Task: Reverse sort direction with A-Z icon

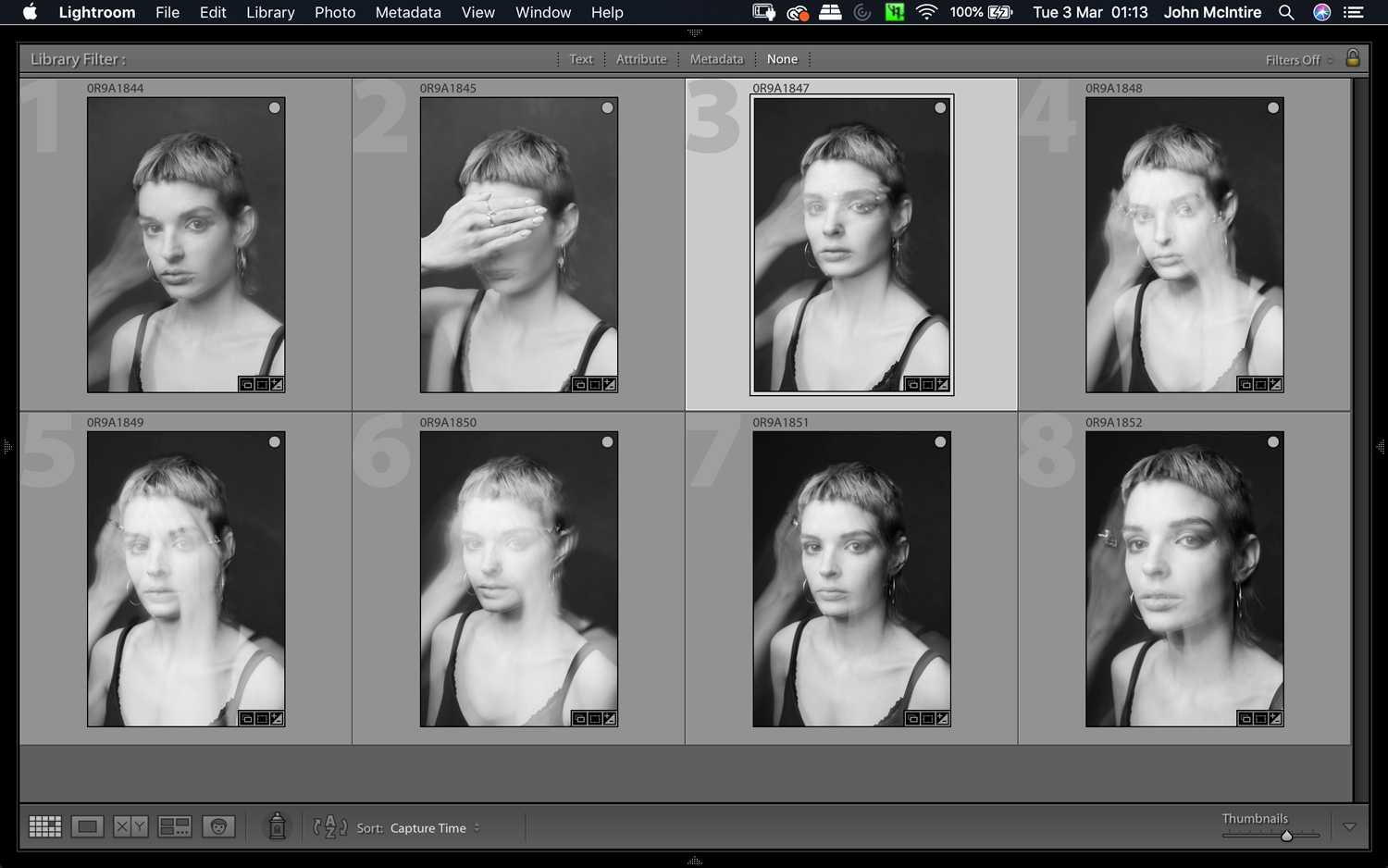Action: (329, 826)
